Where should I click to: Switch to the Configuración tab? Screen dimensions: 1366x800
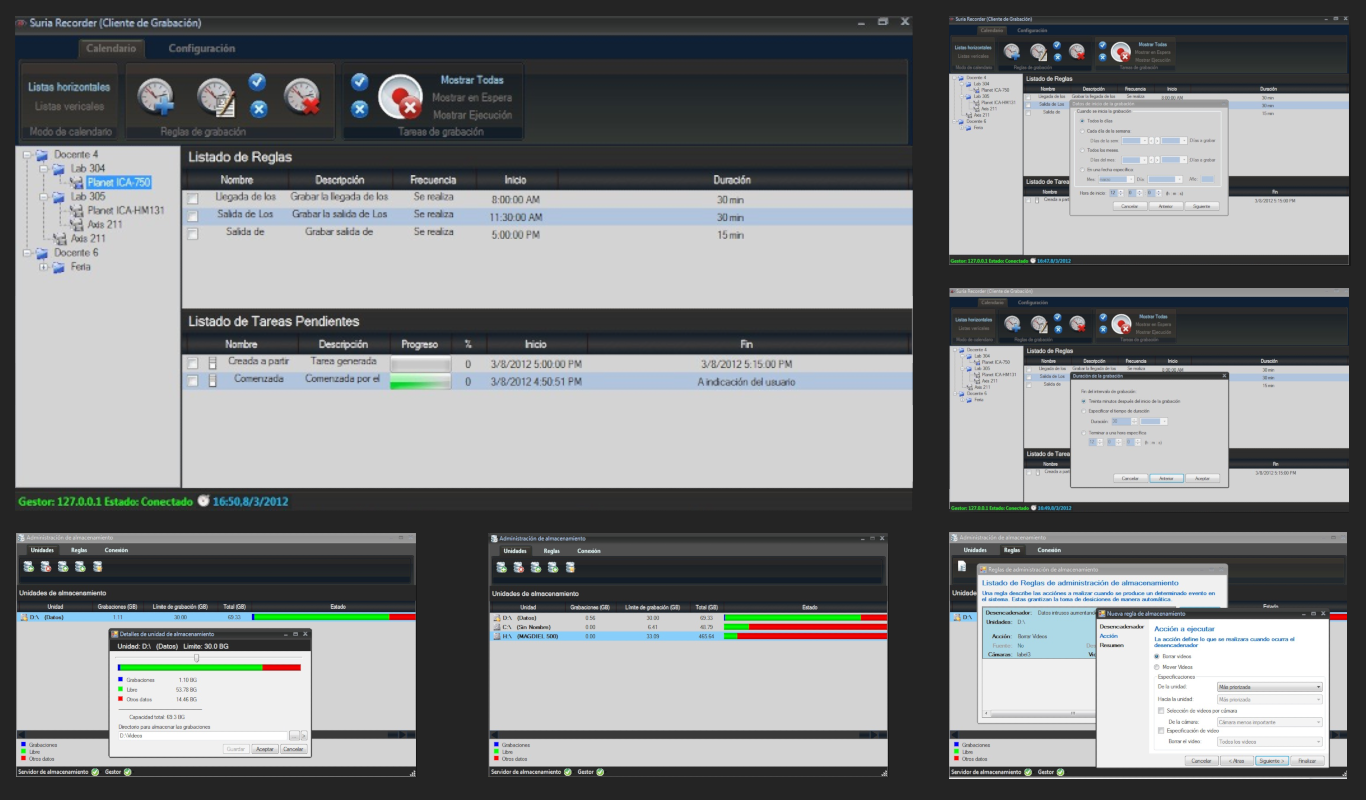coord(201,48)
